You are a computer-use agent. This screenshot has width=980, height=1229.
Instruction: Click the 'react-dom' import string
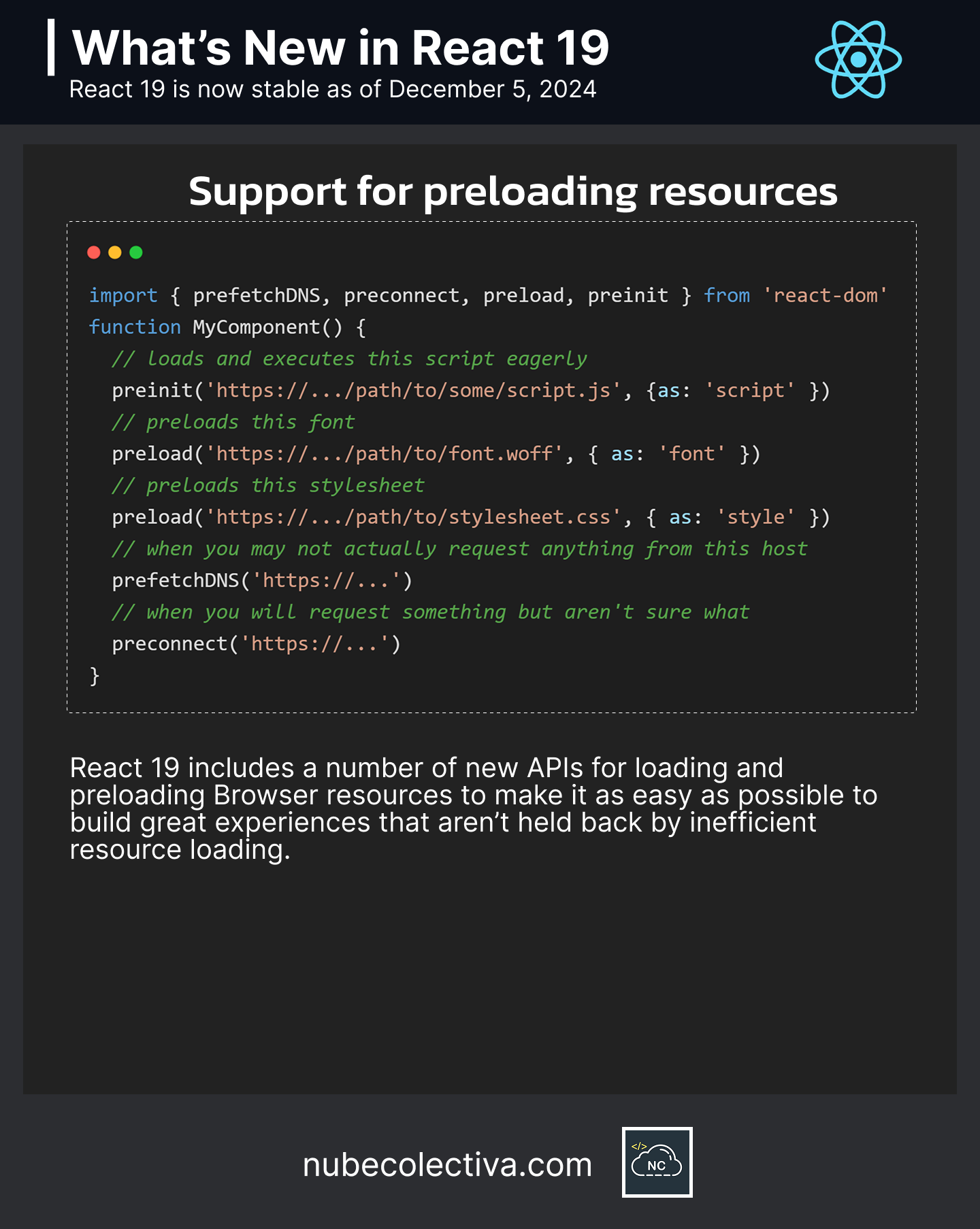point(825,295)
